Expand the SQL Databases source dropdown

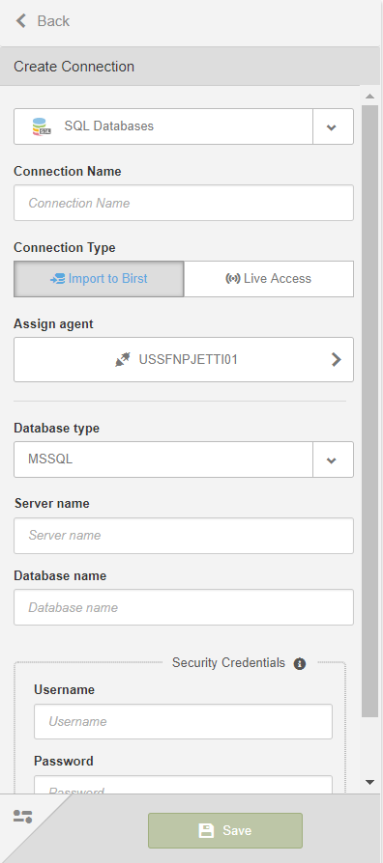tap(332, 127)
